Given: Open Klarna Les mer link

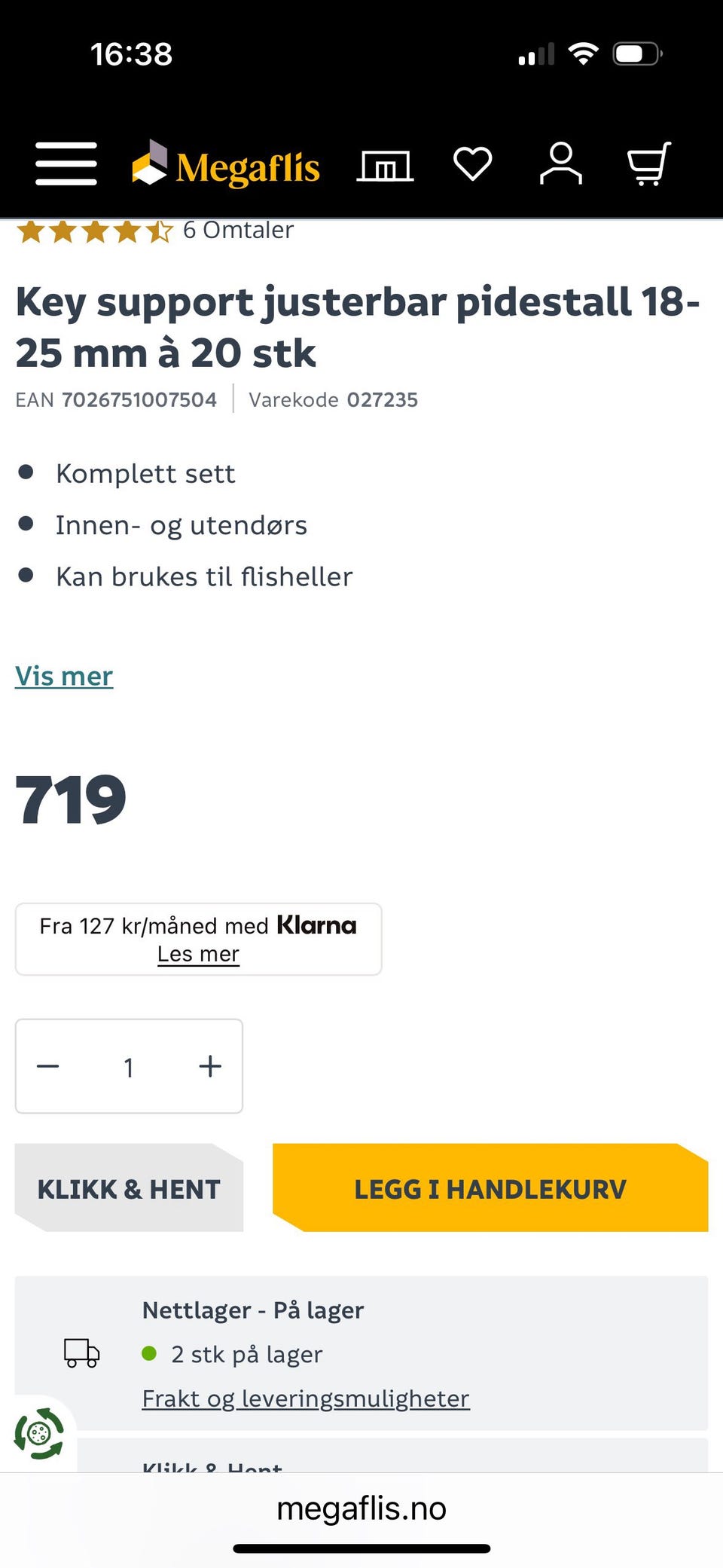Looking at the screenshot, I should tap(198, 954).
